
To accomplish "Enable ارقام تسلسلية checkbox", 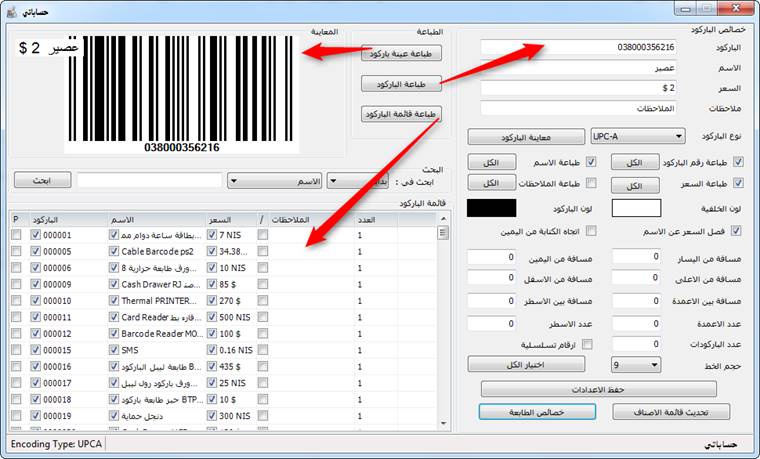I will point(587,344).
